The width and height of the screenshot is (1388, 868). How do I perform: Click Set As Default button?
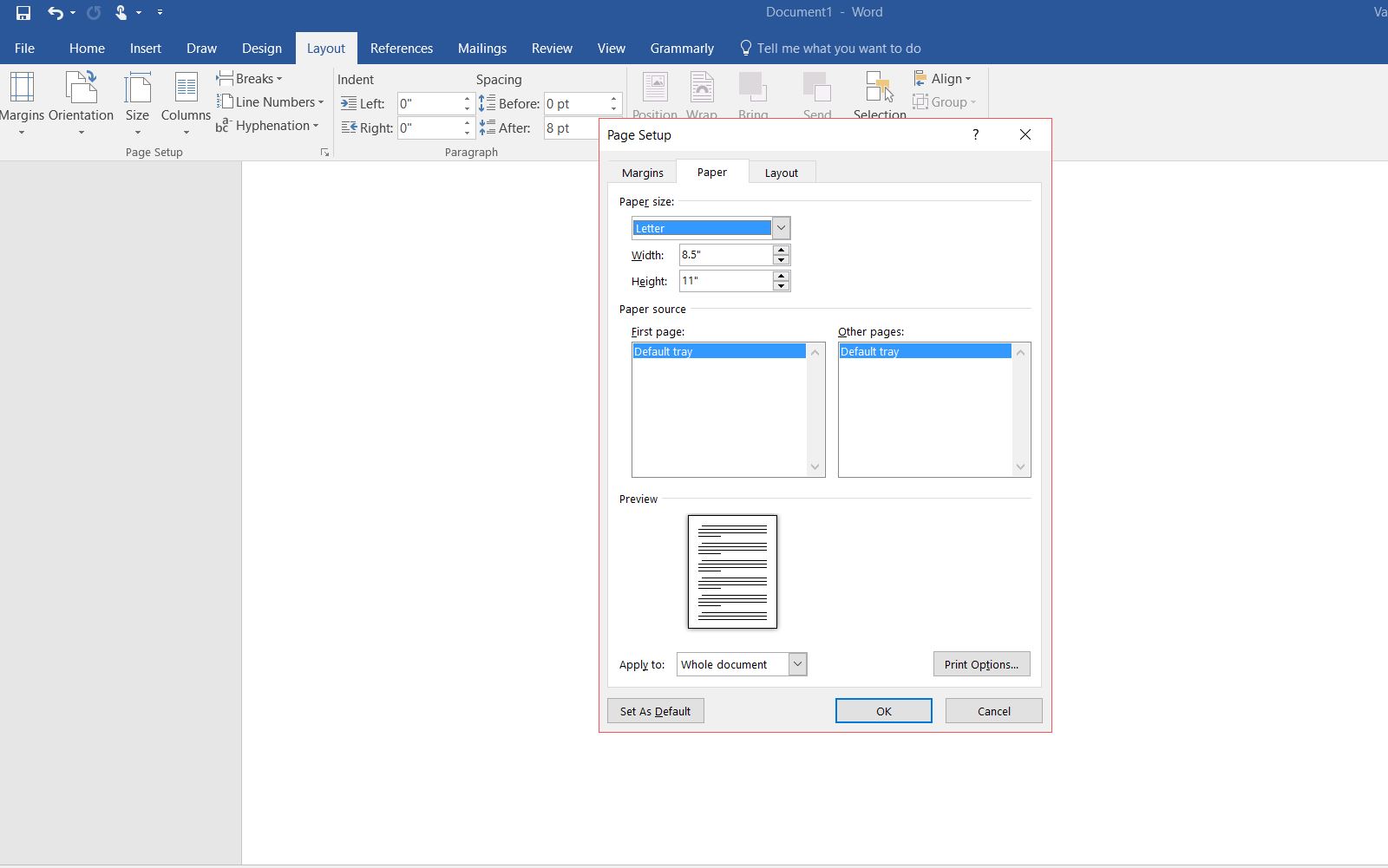click(656, 711)
